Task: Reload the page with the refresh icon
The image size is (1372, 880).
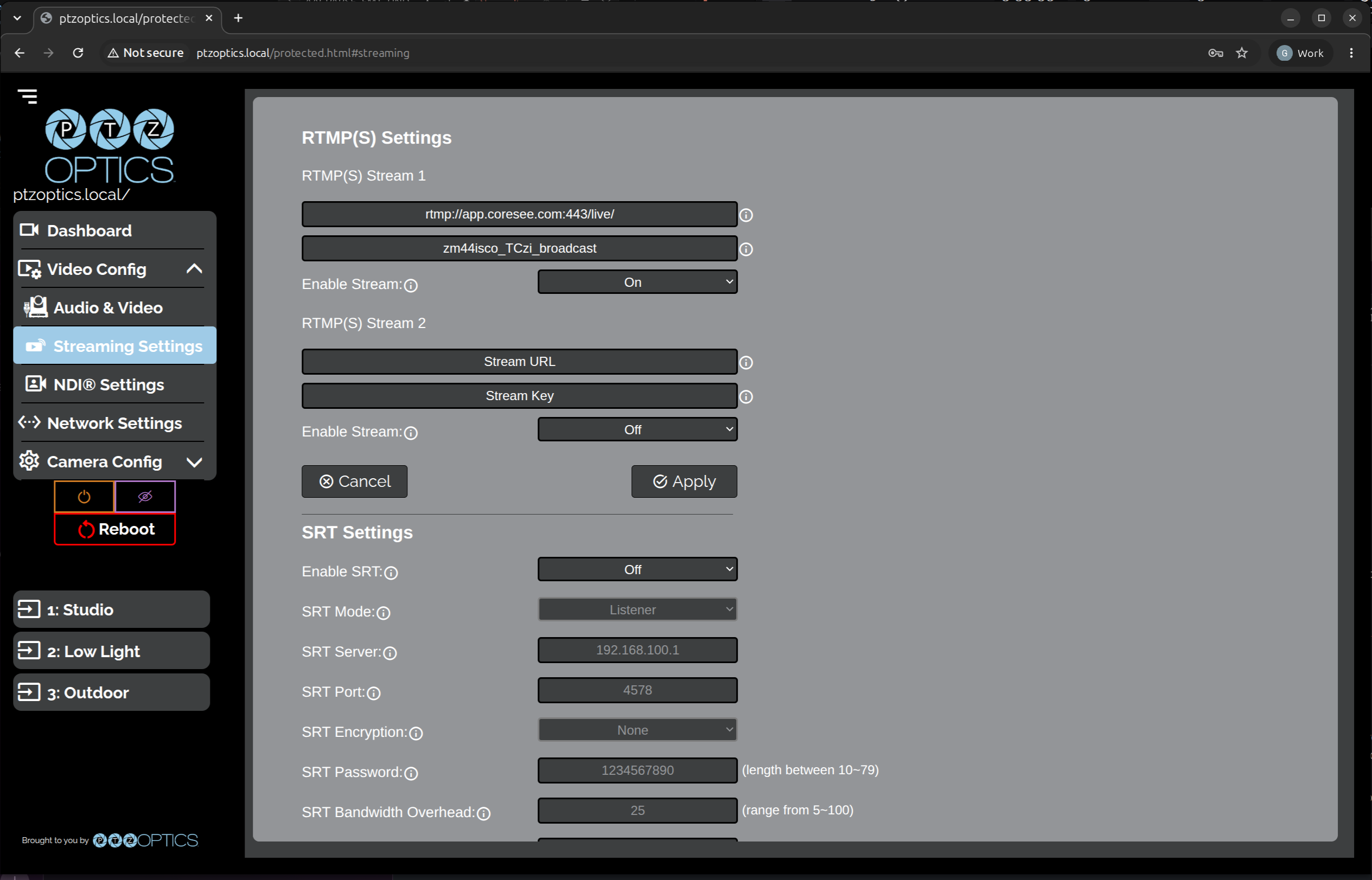Action: (x=78, y=53)
